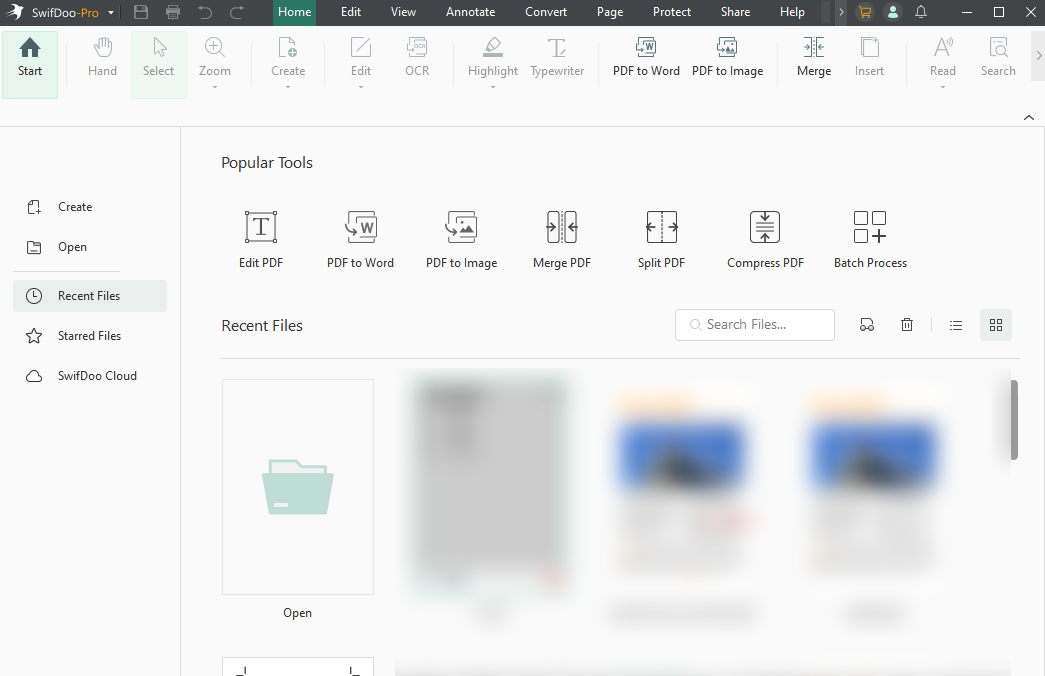Screen dimensions: 1045x676
Task: Switch to the Convert tab
Action: click(546, 12)
